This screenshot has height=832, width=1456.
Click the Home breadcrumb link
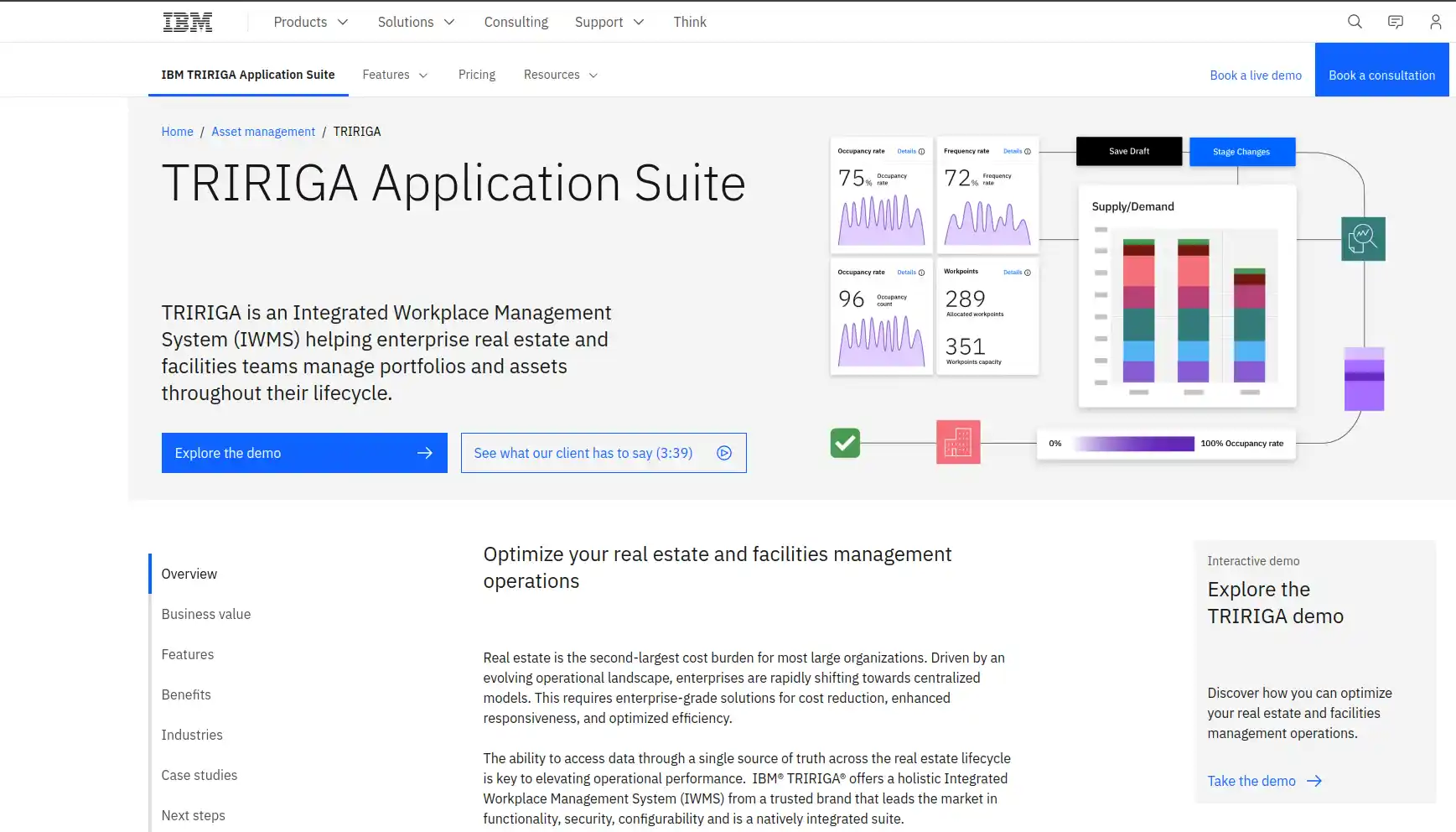(177, 132)
